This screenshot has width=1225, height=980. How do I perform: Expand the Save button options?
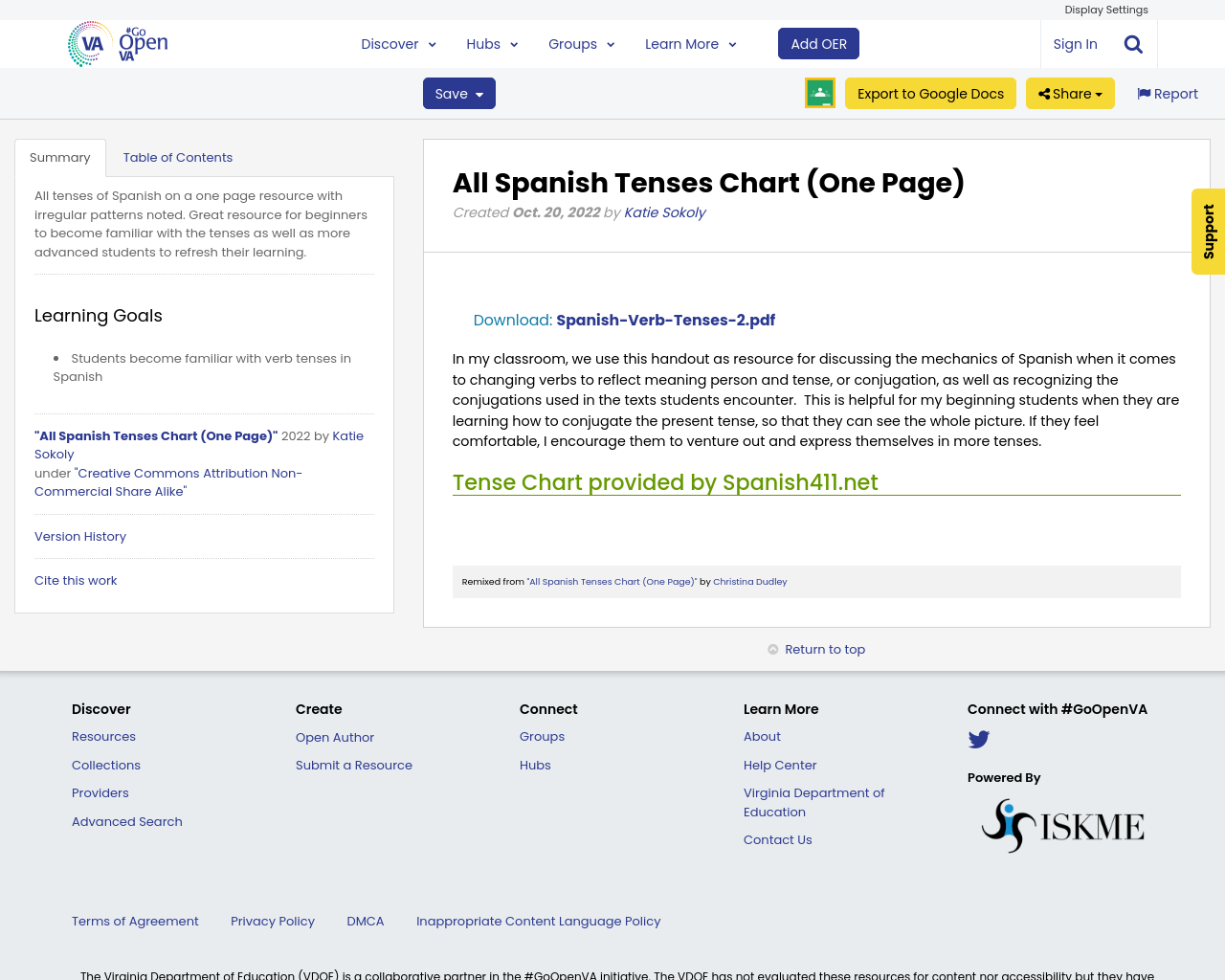[x=477, y=92]
